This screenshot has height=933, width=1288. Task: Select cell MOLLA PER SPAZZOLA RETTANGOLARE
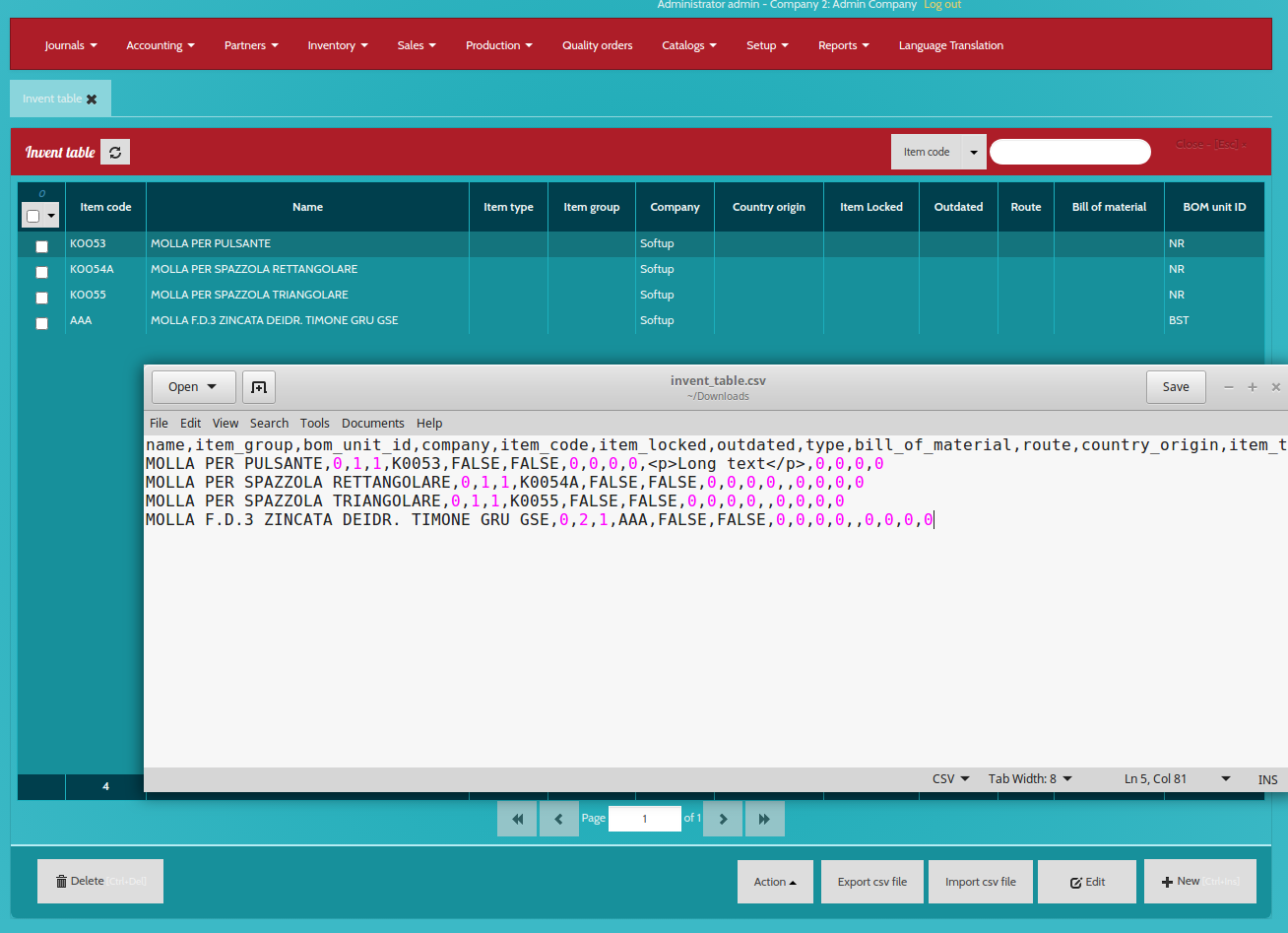click(307, 269)
